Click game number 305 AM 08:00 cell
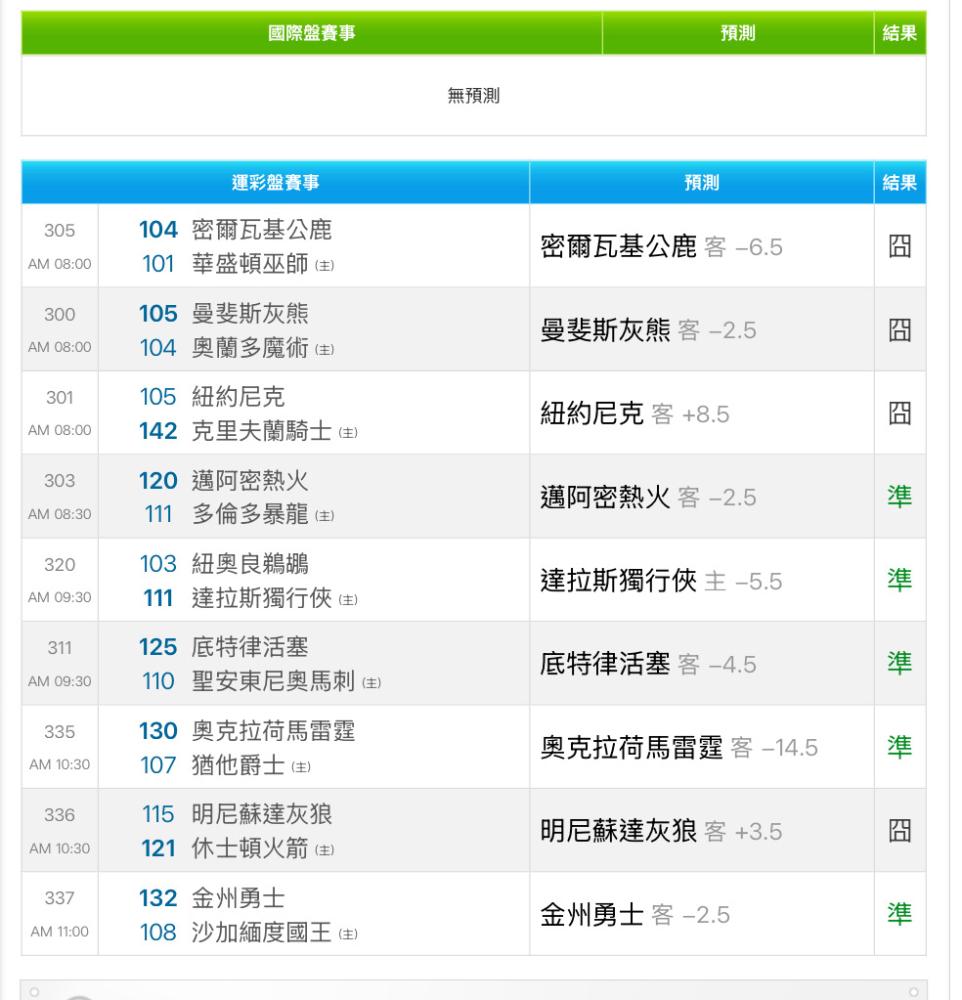962x1000 pixels. coord(60,246)
